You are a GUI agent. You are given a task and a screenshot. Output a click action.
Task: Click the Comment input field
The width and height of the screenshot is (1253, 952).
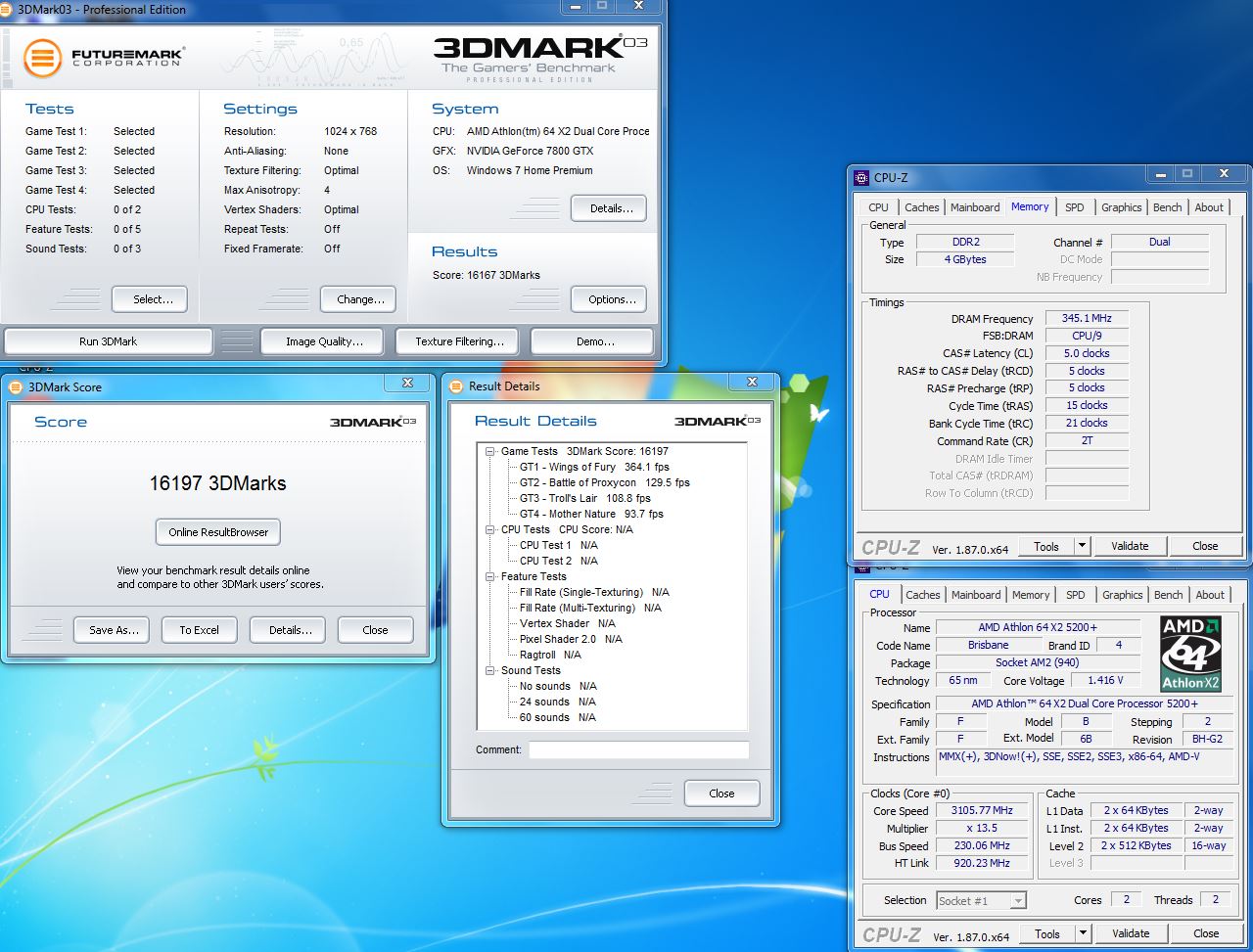click(638, 750)
